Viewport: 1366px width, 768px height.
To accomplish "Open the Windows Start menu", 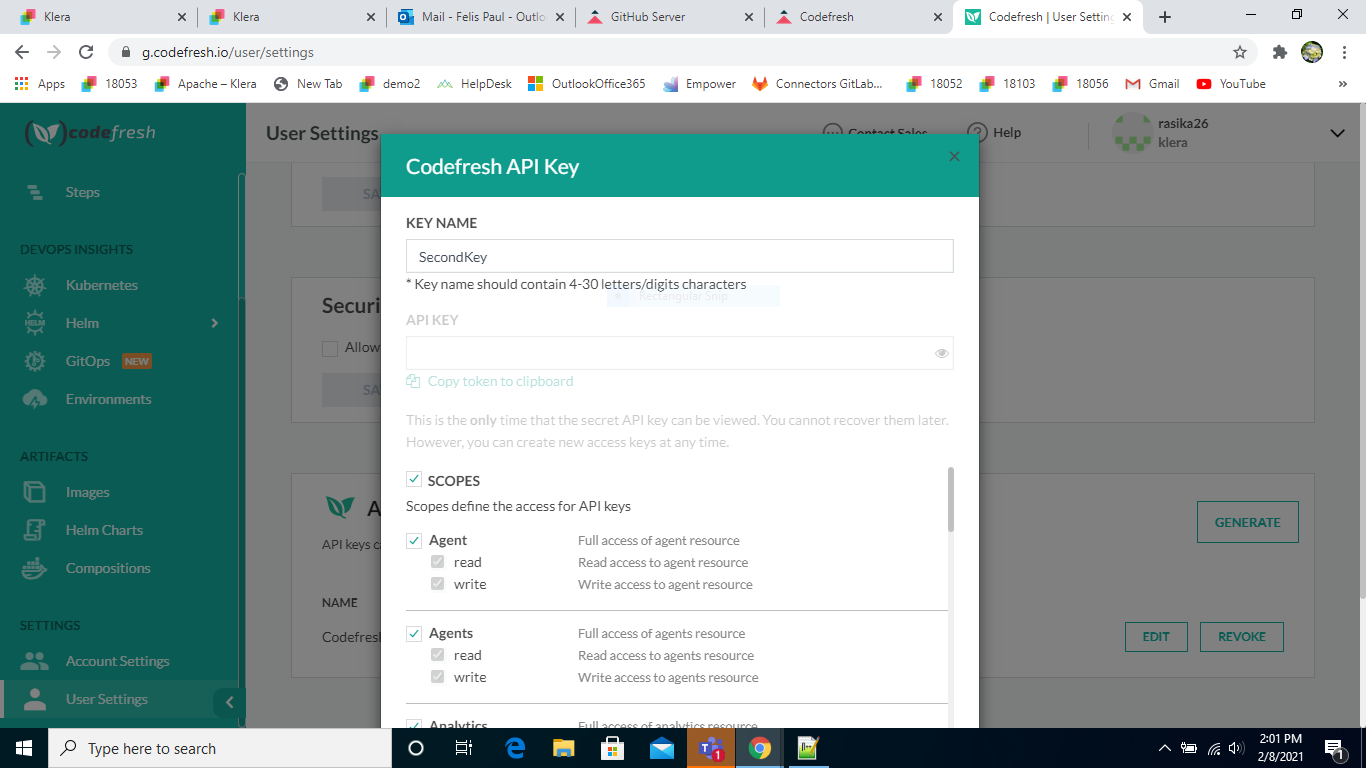I will click(24, 748).
